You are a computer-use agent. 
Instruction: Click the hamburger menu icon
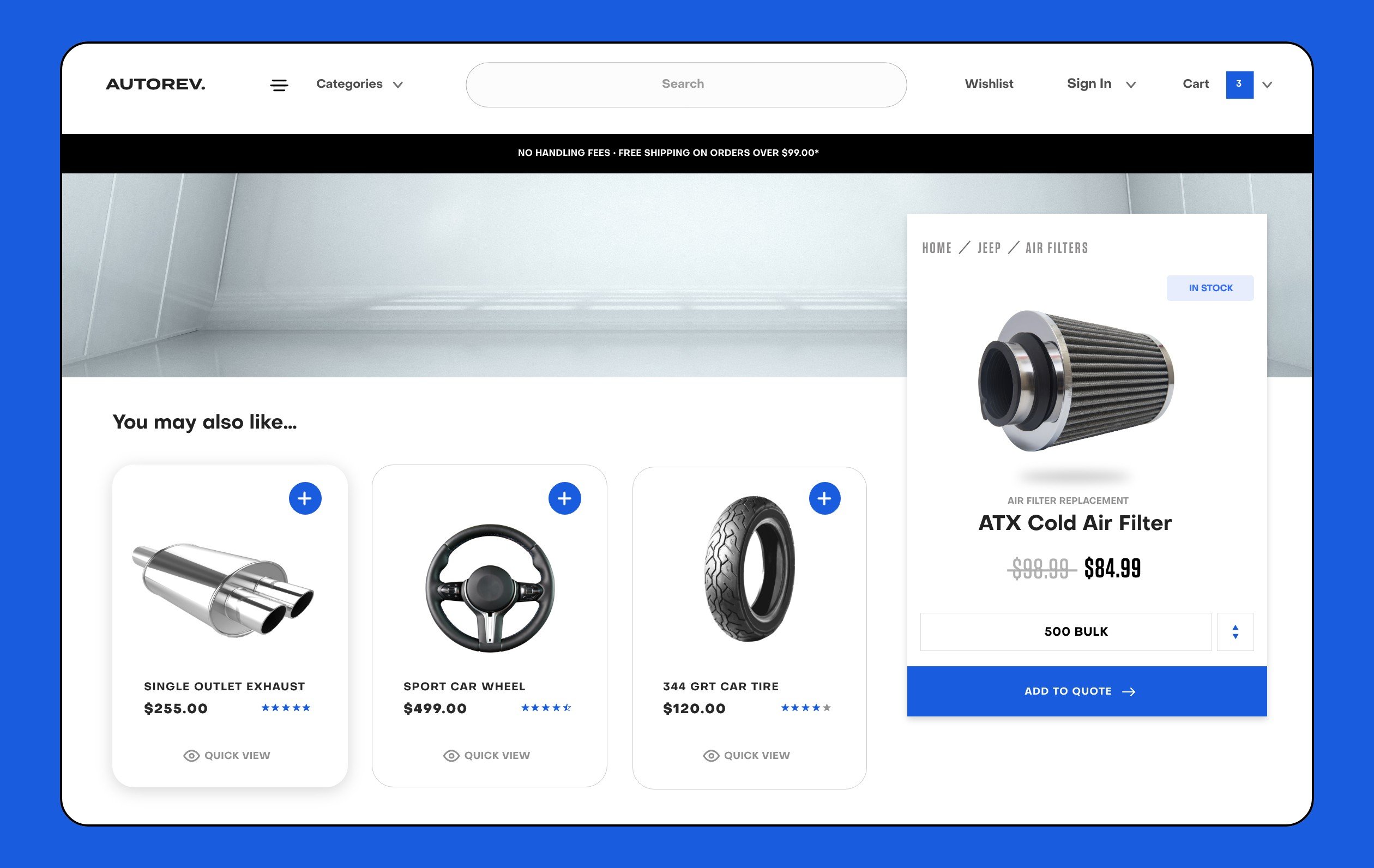tap(279, 84)
